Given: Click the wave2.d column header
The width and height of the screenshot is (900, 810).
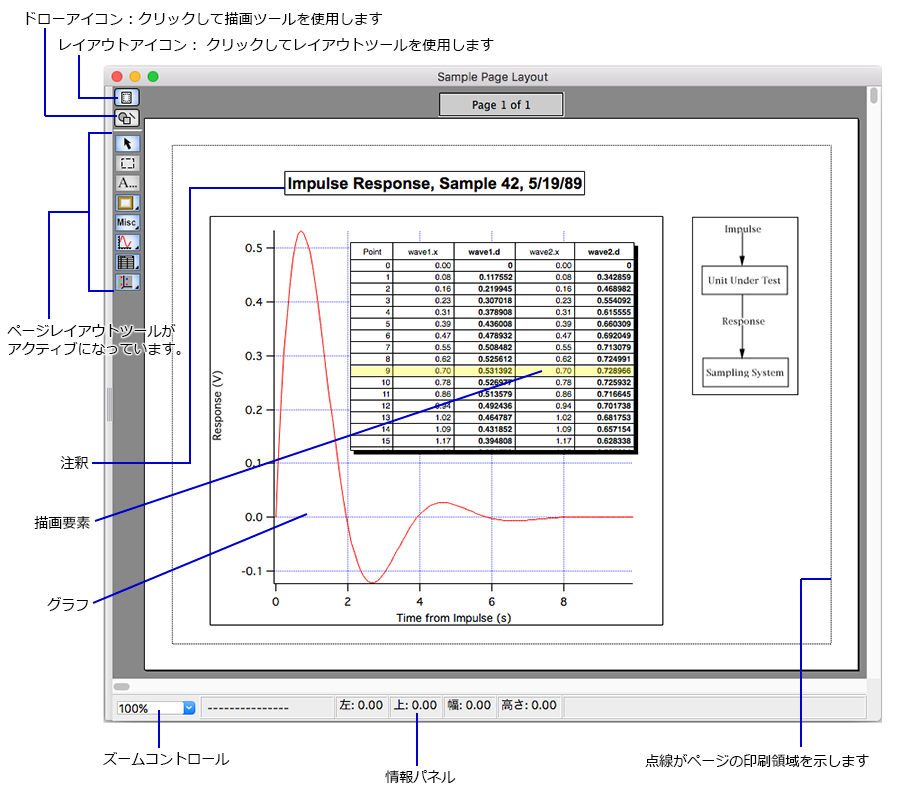Looking at the screenshot, I should coord(604,252).
